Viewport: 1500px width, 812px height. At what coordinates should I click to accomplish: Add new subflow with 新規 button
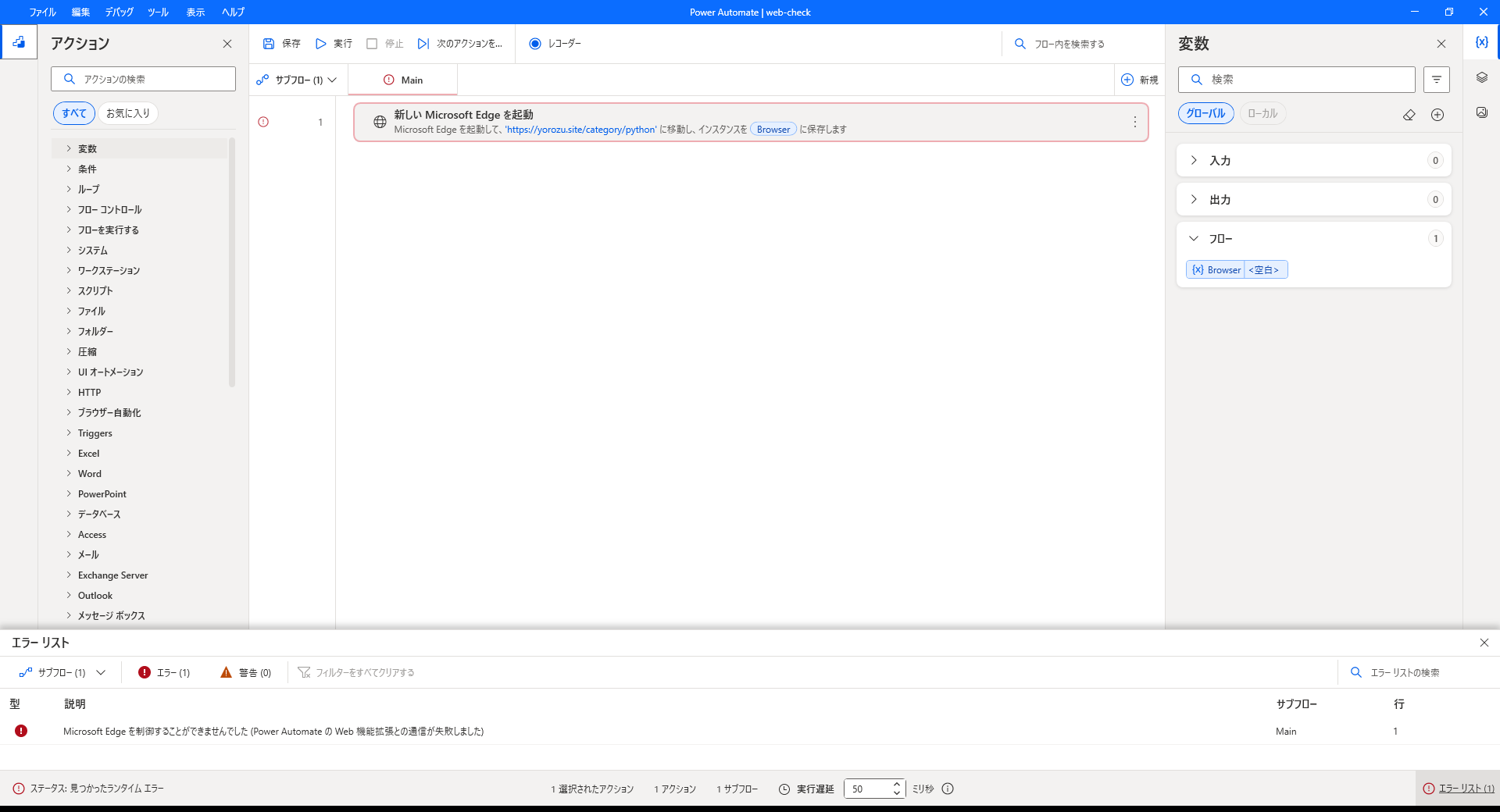click(1140, 80)
